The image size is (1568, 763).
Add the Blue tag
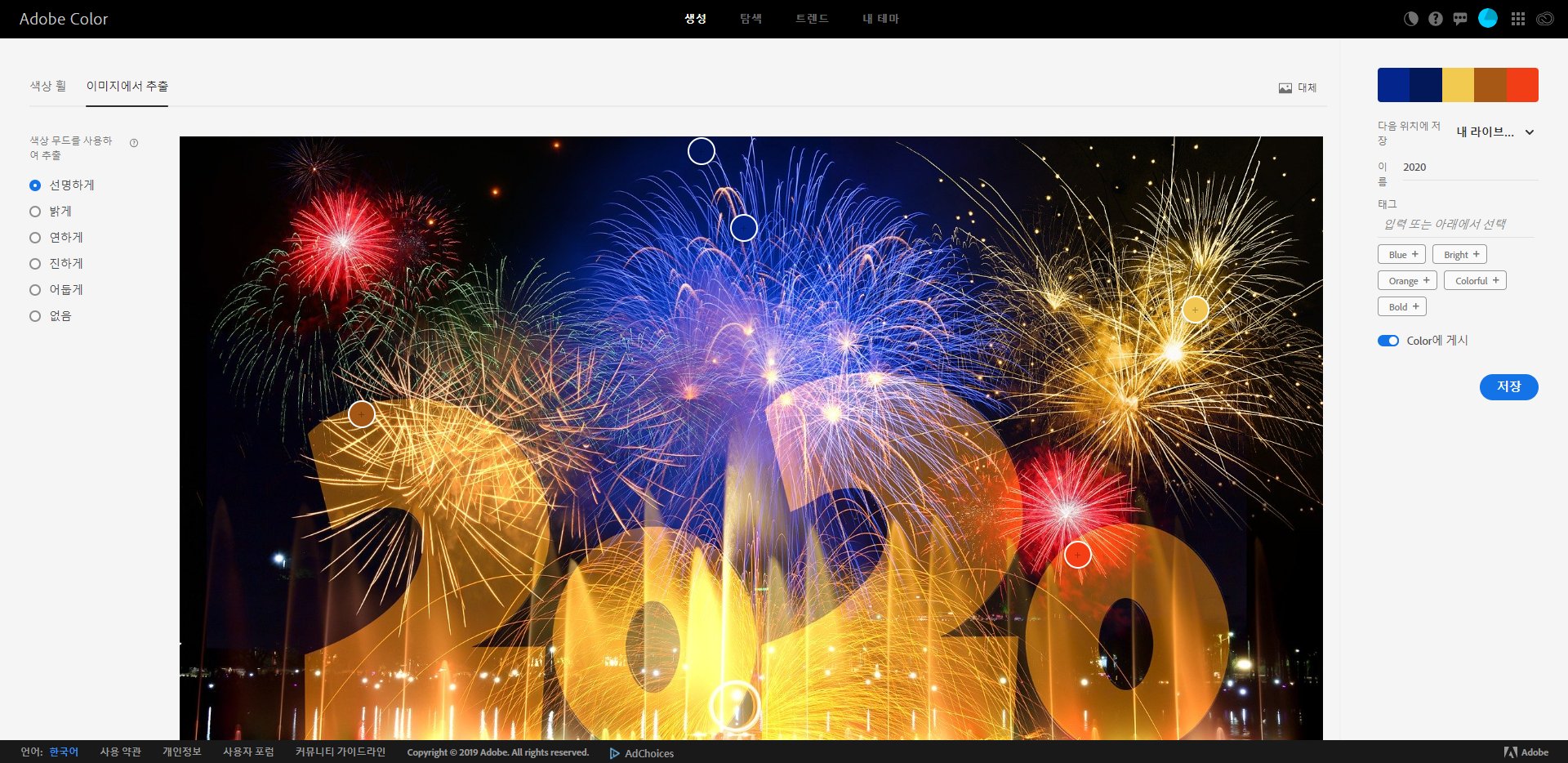[x=1401, y=254]
